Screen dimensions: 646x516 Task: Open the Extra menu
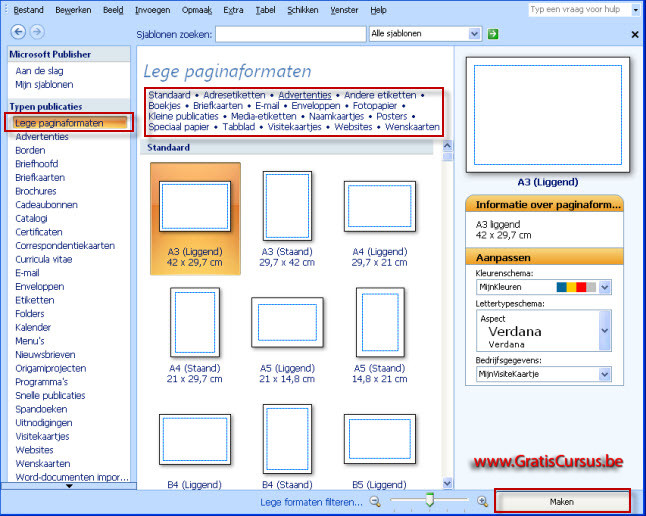click(x=233, y=10)
